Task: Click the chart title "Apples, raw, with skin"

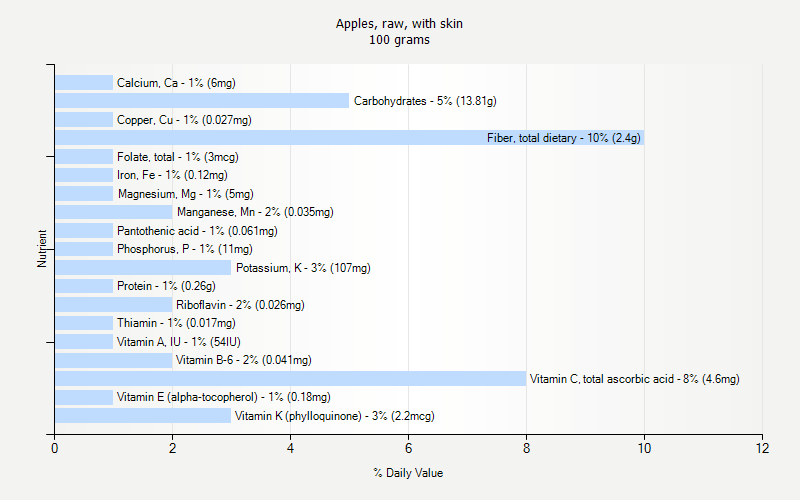Action: [399, 23]
